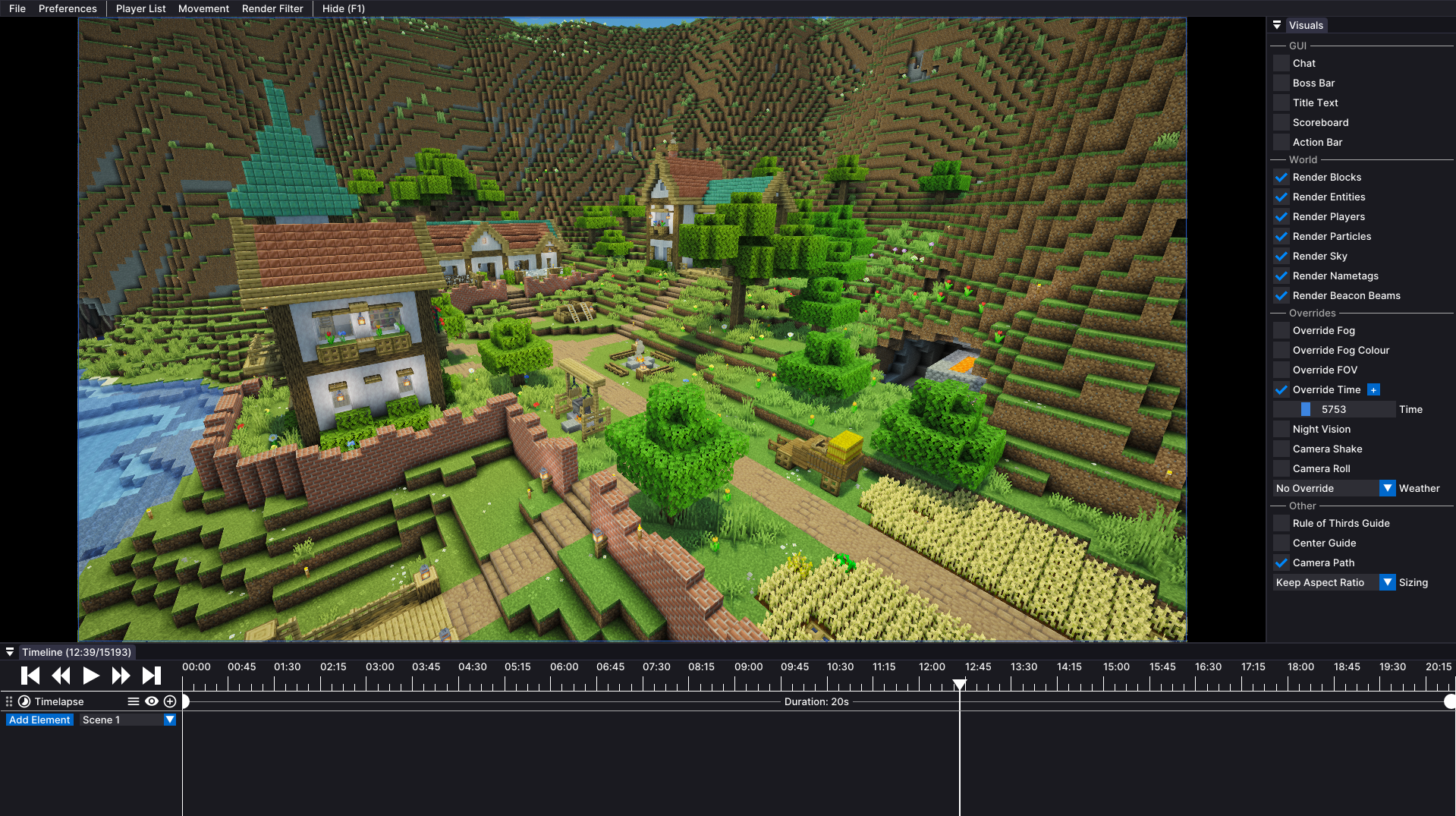Enable Camera Shake

1281,449
